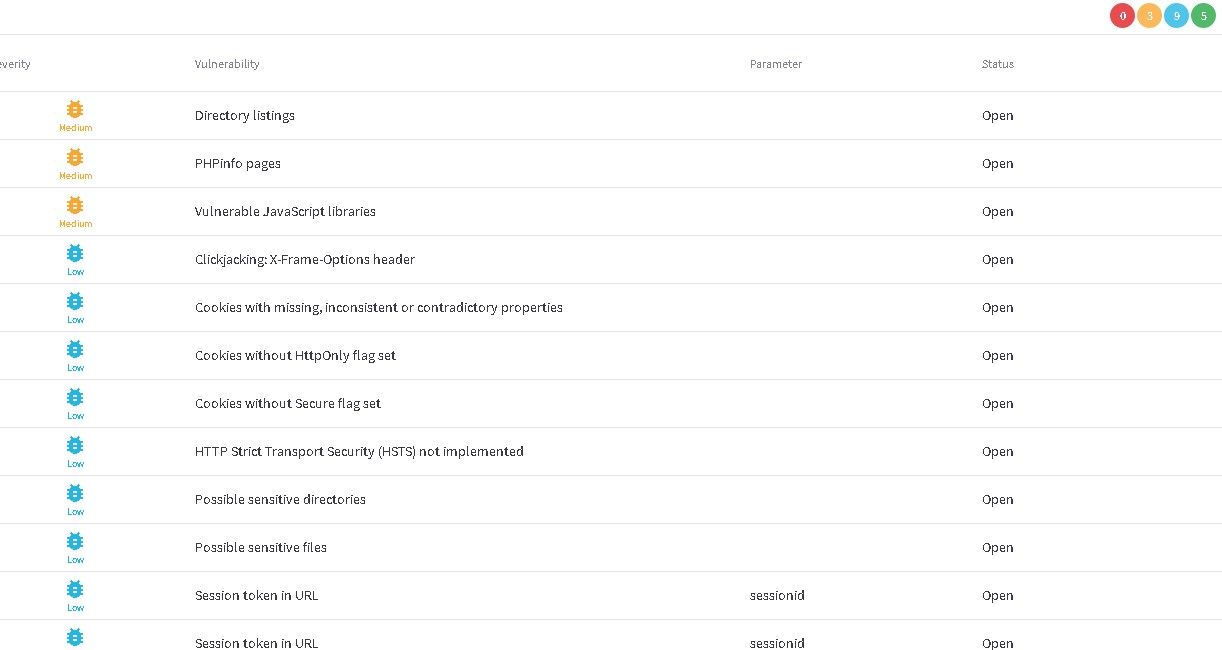Click the Open status of Clickjacking row
The width and height of the screenshot is (1222, 650).
coord(997,260)
